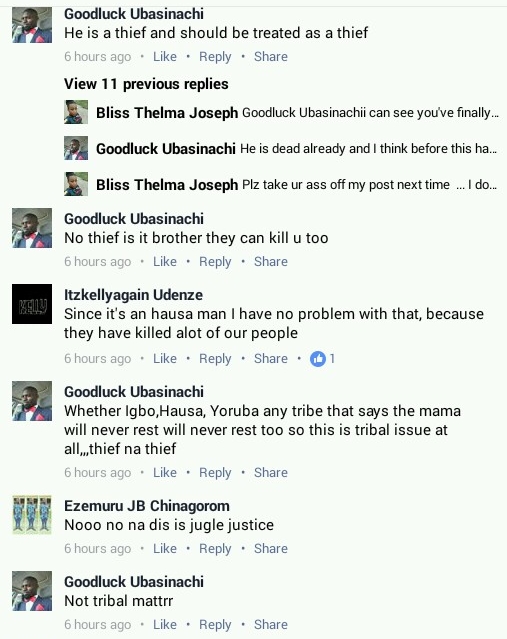
Task: Share the 'Not tribal mattrr' comment
Action: [x=271, y=624]
